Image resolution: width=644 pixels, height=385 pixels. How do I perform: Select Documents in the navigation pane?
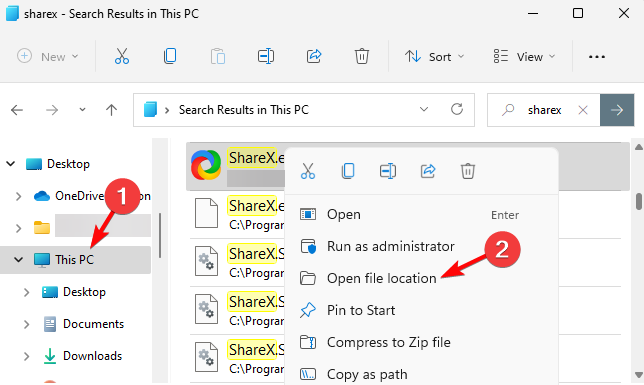[93, 324]
